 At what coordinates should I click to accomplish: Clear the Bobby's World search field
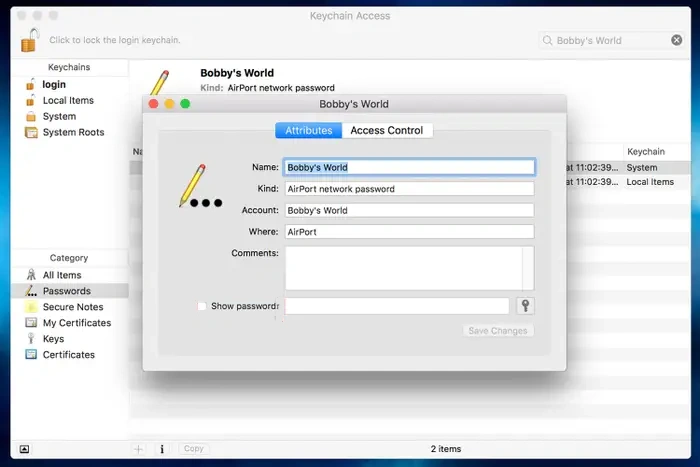coord(676,40)
